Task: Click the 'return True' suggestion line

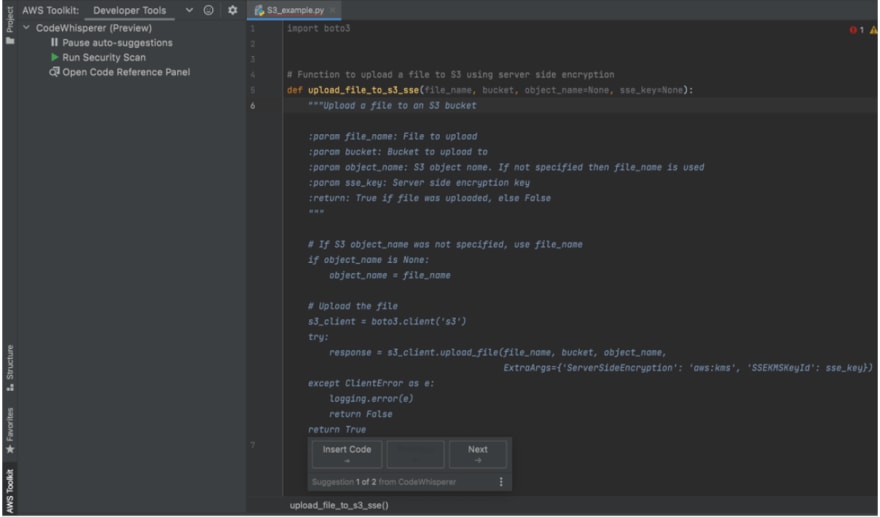Action: [x=337, y=429]
